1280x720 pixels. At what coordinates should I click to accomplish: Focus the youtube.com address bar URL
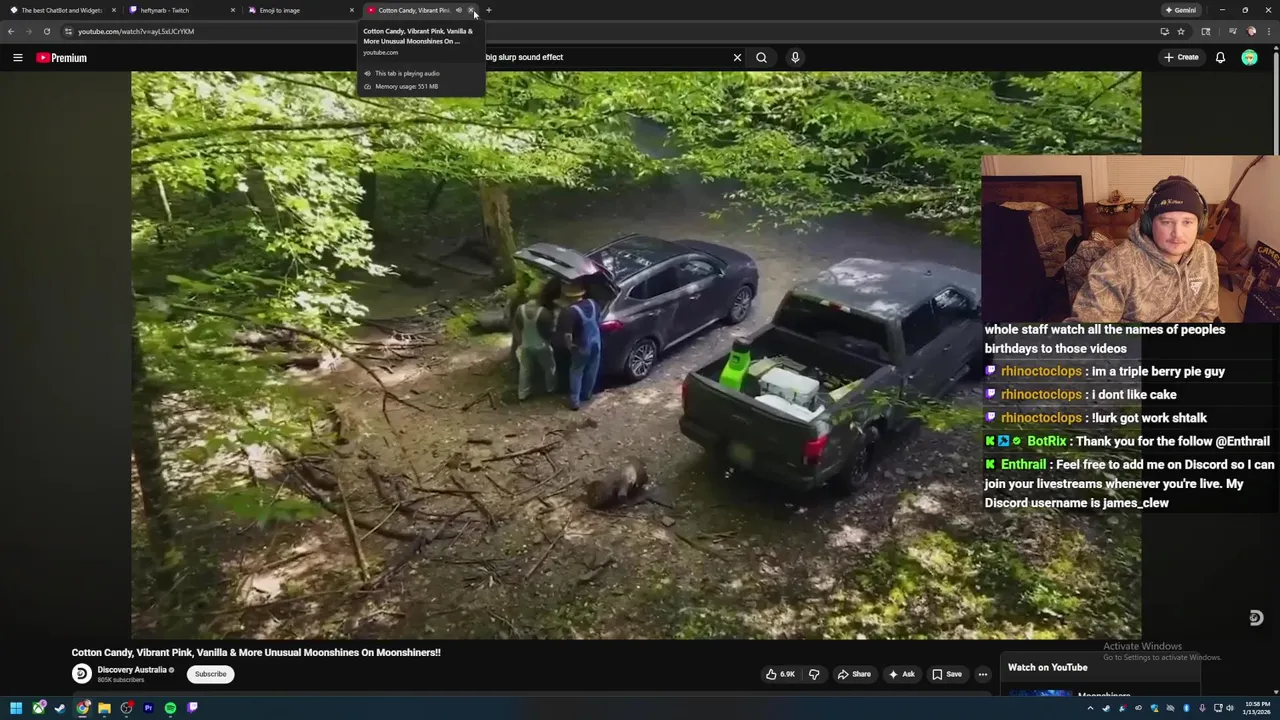pyautogui.click(x=135, y=31)
